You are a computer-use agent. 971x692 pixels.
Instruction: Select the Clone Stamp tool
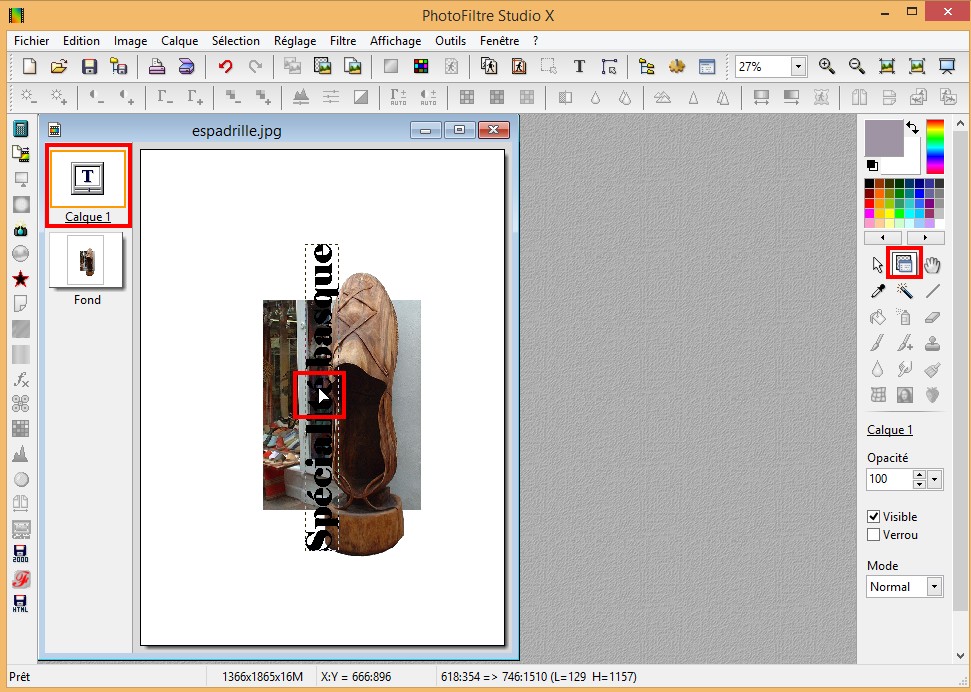tap(932, 343)
